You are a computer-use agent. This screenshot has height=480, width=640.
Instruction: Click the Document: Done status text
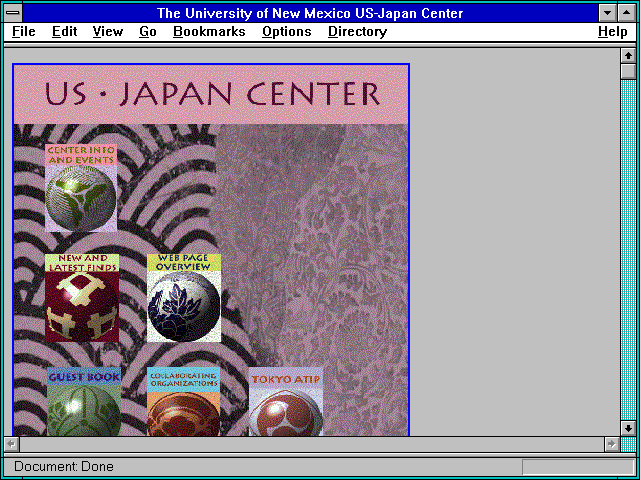pyautogui.click(x=64, y=467)
